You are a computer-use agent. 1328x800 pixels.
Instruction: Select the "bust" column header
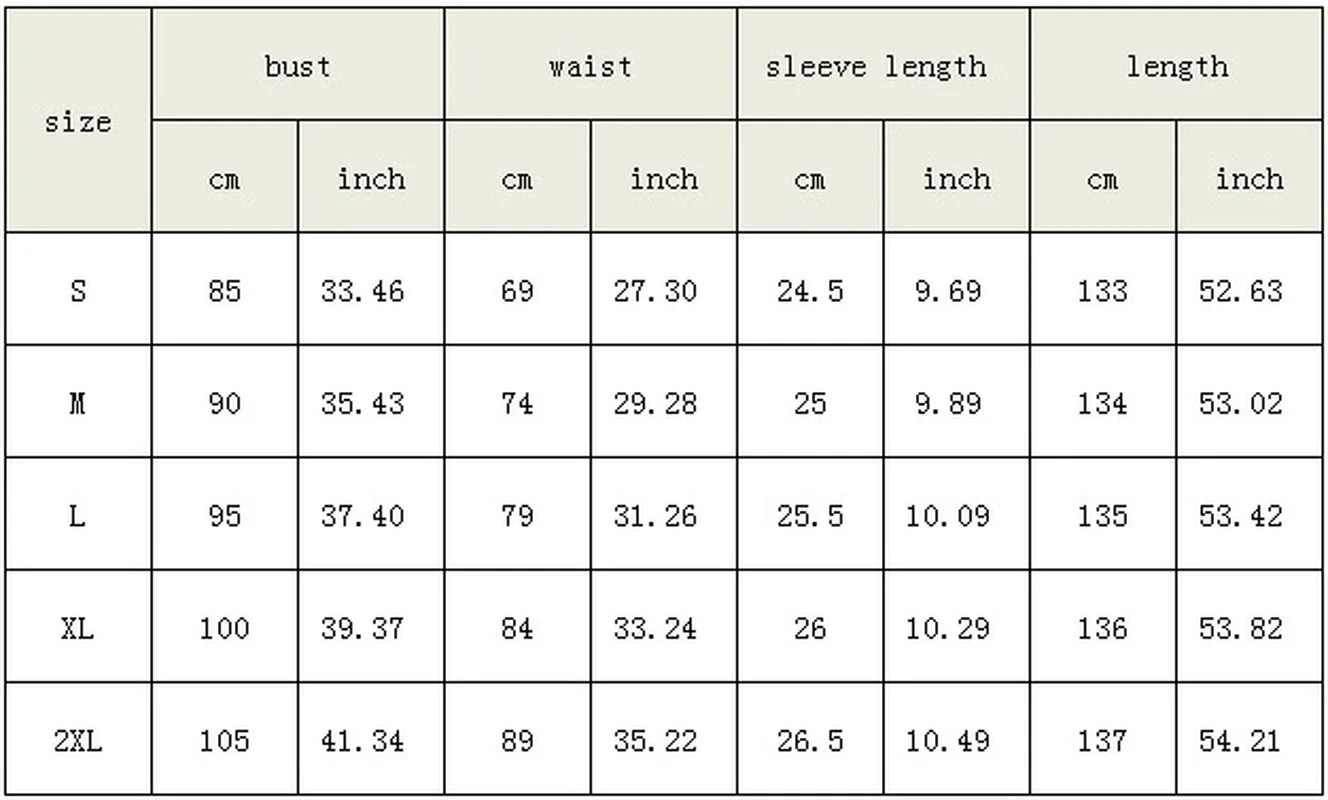pos(297,66)
